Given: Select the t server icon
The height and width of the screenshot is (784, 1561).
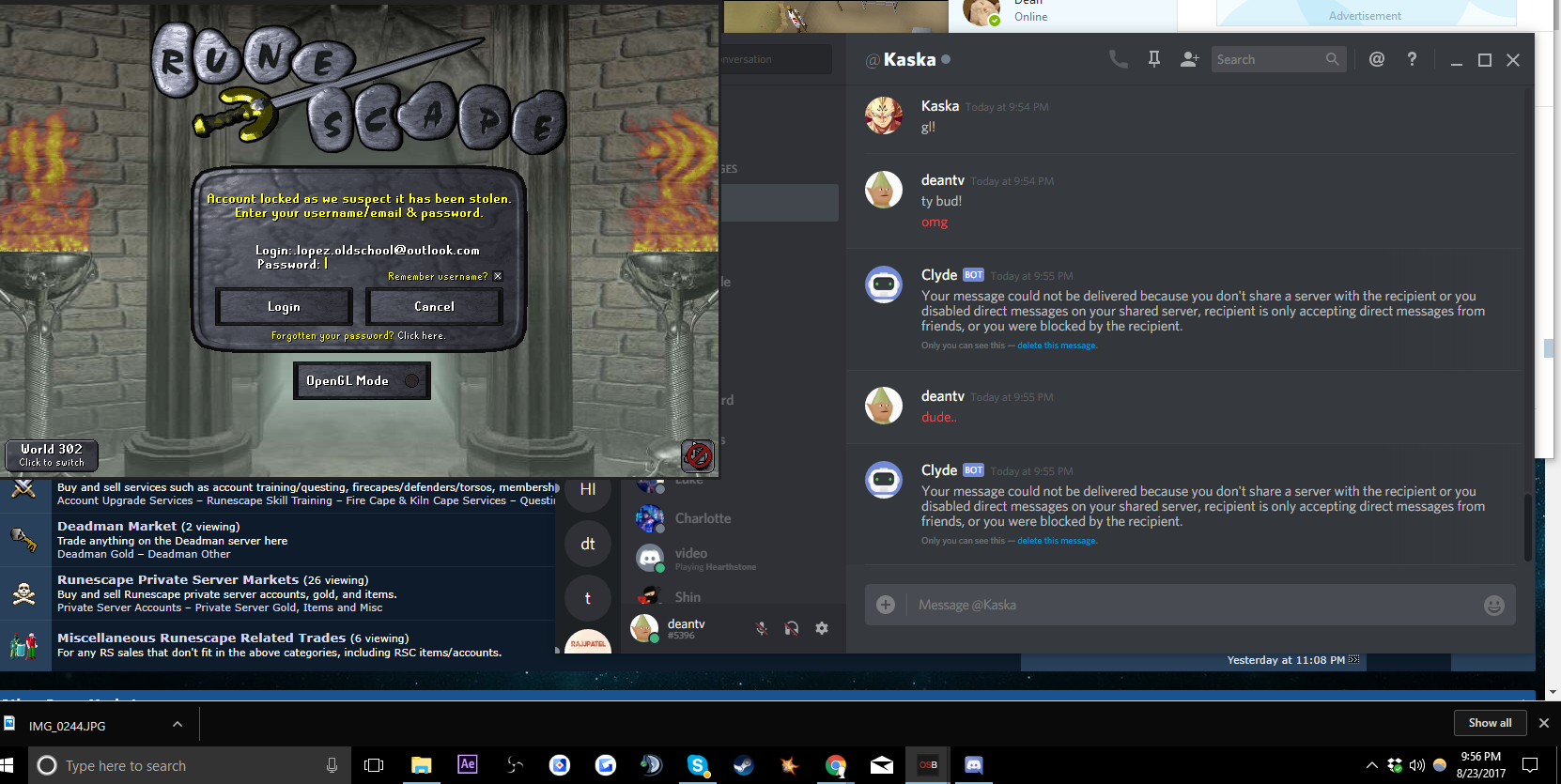Looking at the screenshot, I should pos(588,598).
